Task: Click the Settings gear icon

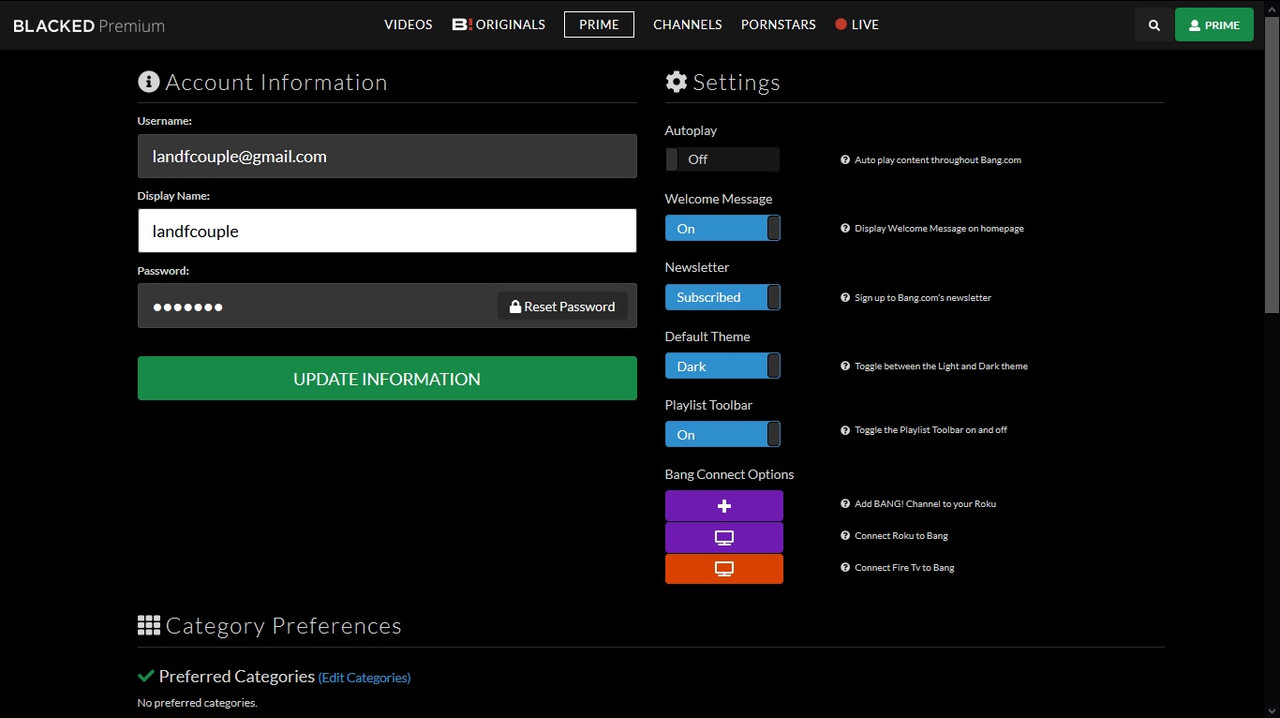Action: 677,82
